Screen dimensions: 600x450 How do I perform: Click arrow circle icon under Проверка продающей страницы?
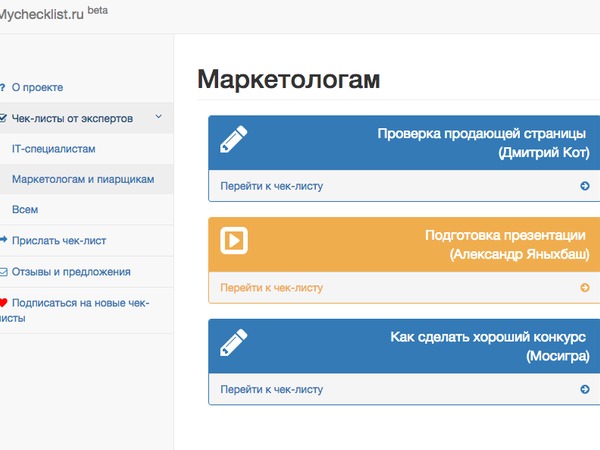585,186
